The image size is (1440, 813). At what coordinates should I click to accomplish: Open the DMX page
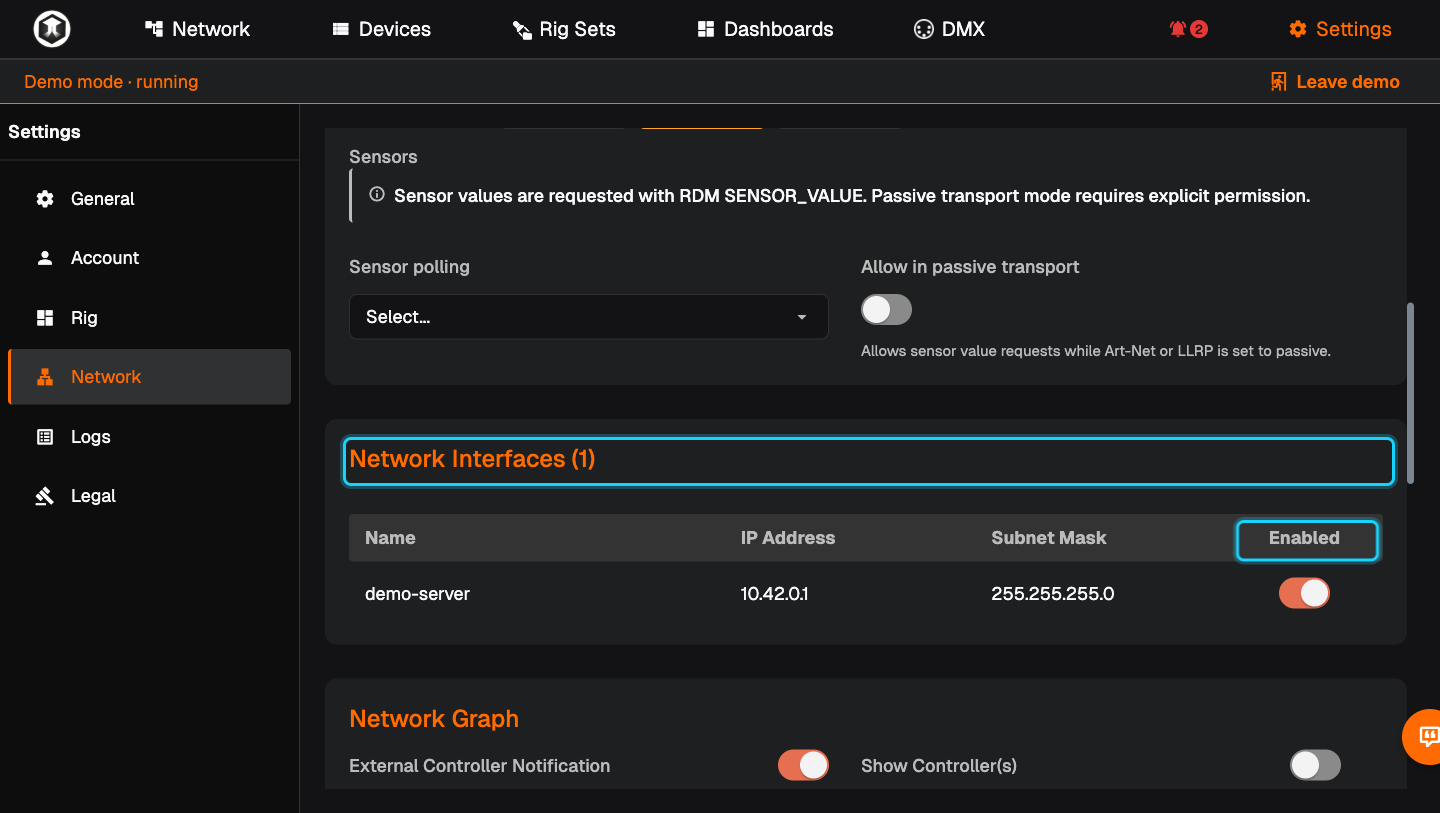(x=949, y=29)
